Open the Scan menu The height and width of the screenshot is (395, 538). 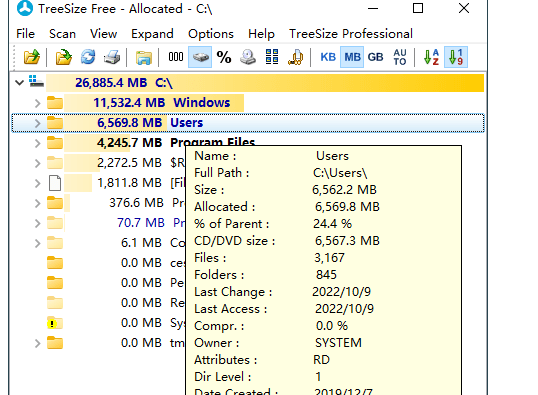pos(62,34)
